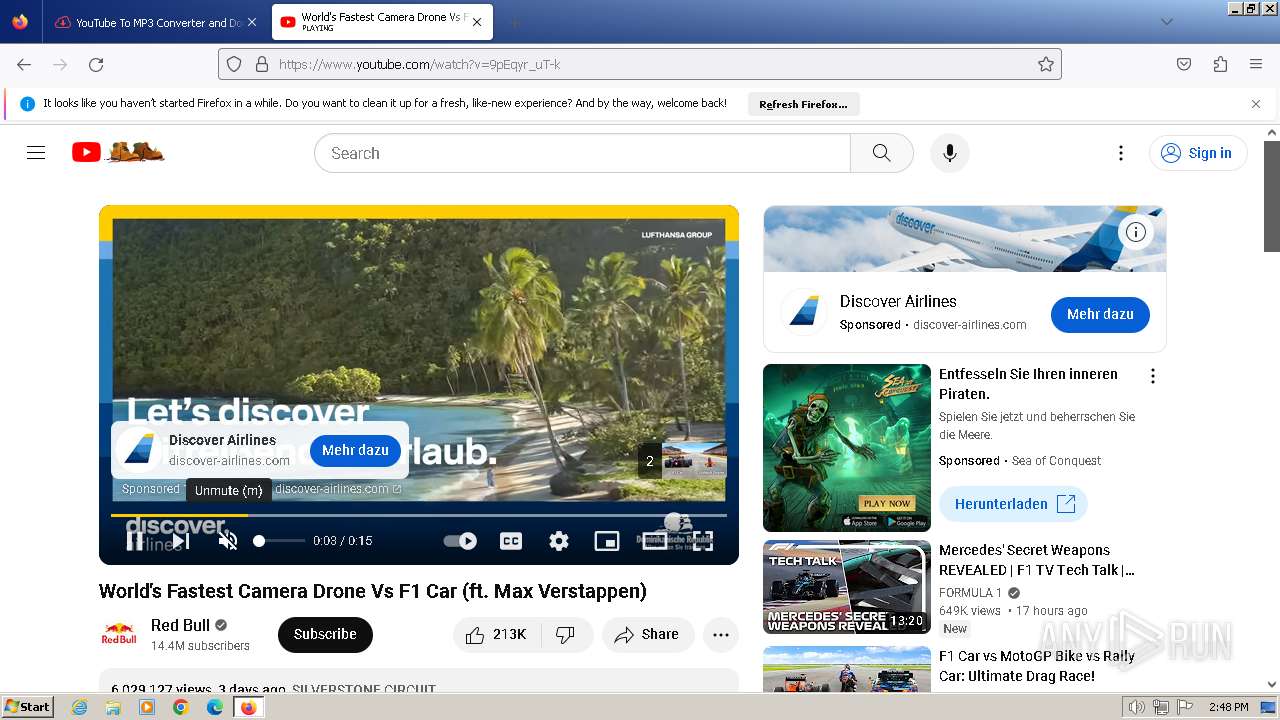Click Mehr dazu in the sidebar Discover Airlines ad
The image size is (1280, 720).
click(x=1100, y=314)
